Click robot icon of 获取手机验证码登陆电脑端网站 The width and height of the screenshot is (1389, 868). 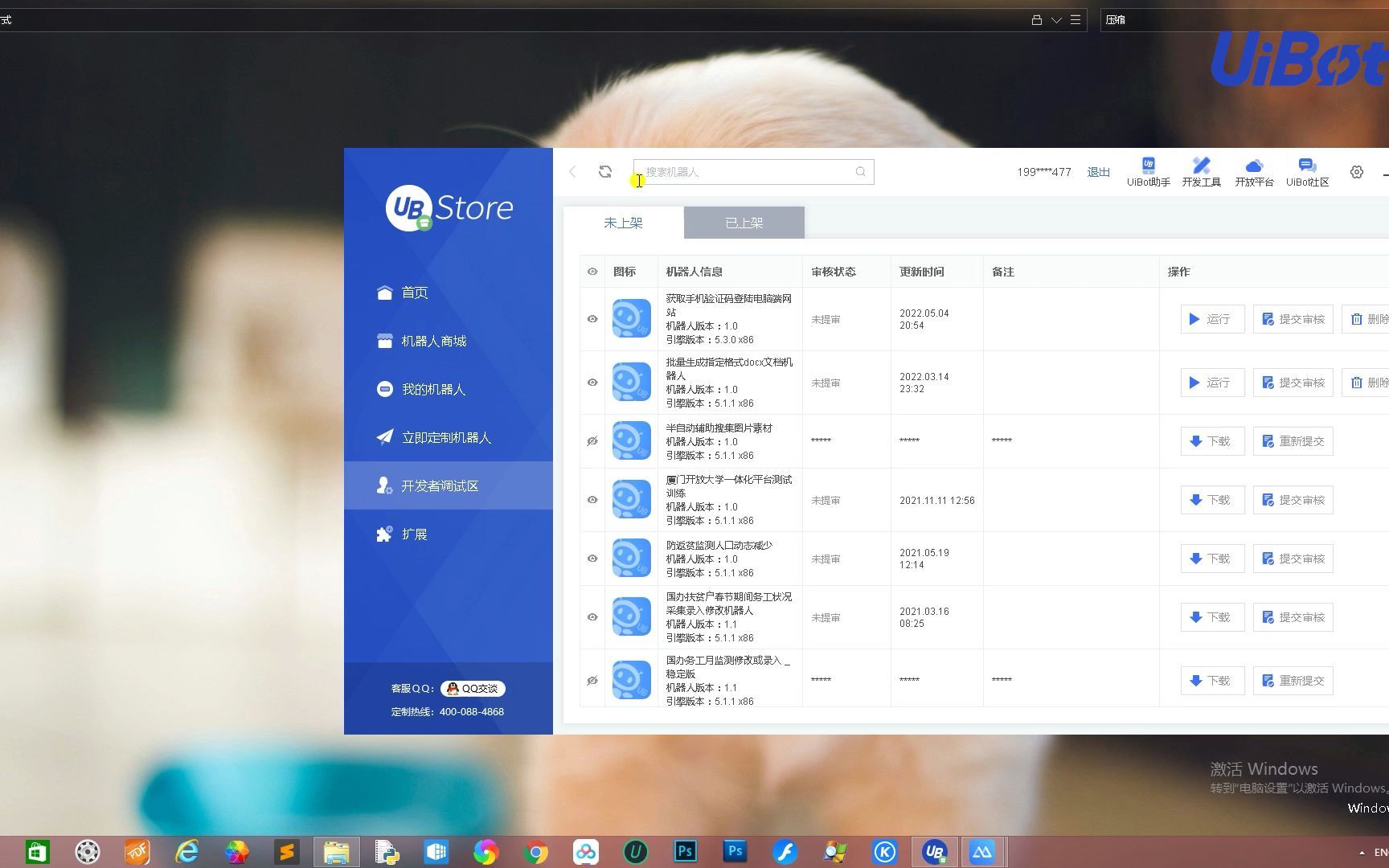click(631, 319)
